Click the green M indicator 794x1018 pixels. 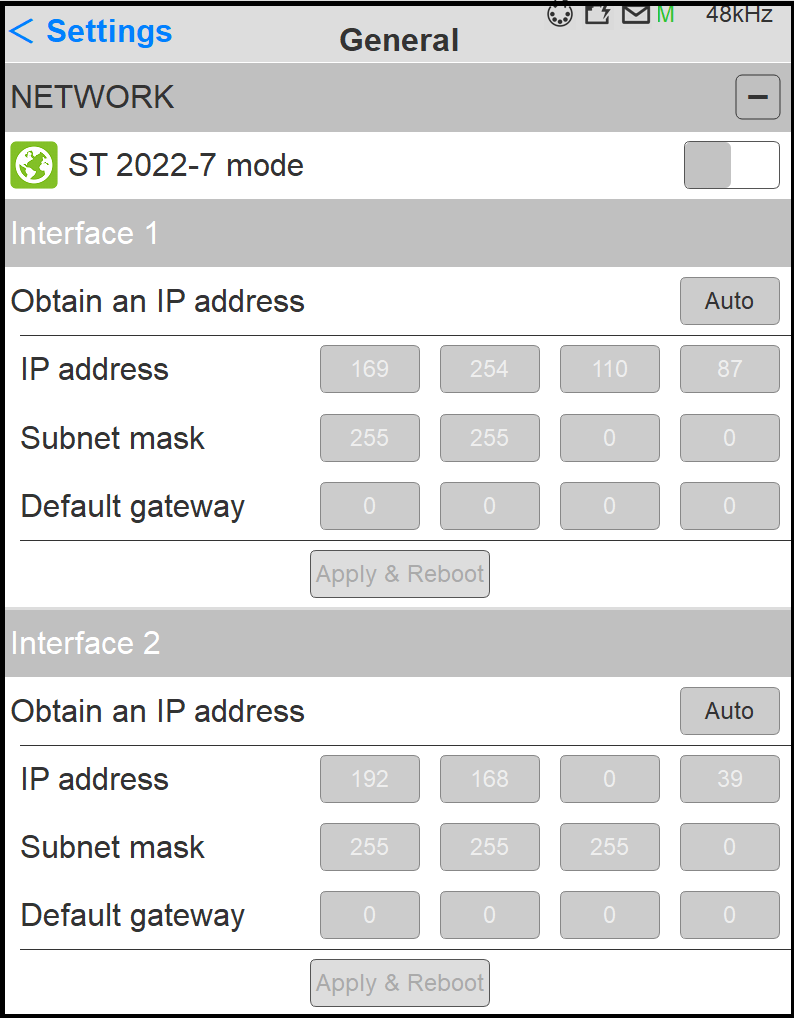(x=666, y=14)
